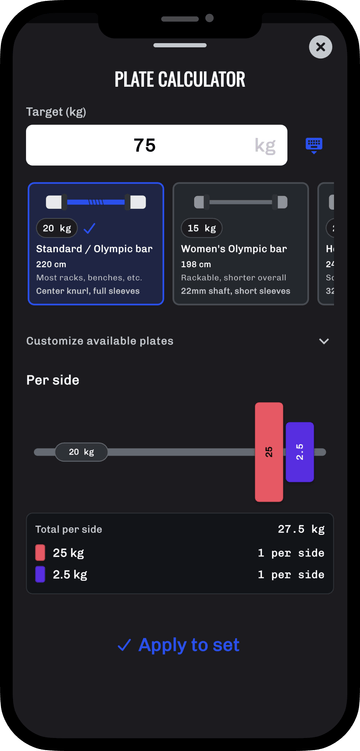
Task: Expand Customize available plates chevron
Action: coord(324,341)
